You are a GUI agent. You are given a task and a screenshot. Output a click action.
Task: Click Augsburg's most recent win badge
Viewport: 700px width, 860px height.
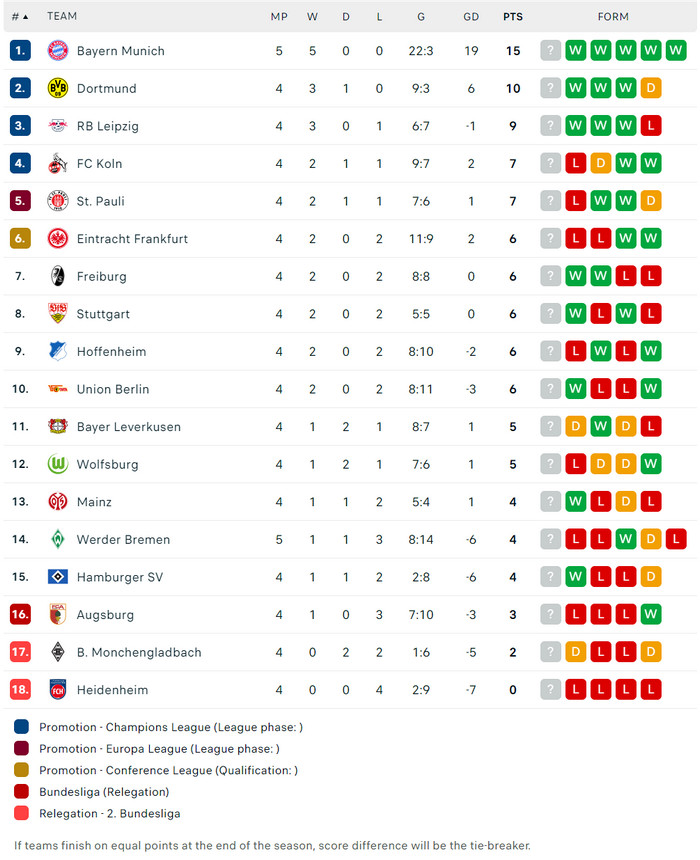(651, 615)
